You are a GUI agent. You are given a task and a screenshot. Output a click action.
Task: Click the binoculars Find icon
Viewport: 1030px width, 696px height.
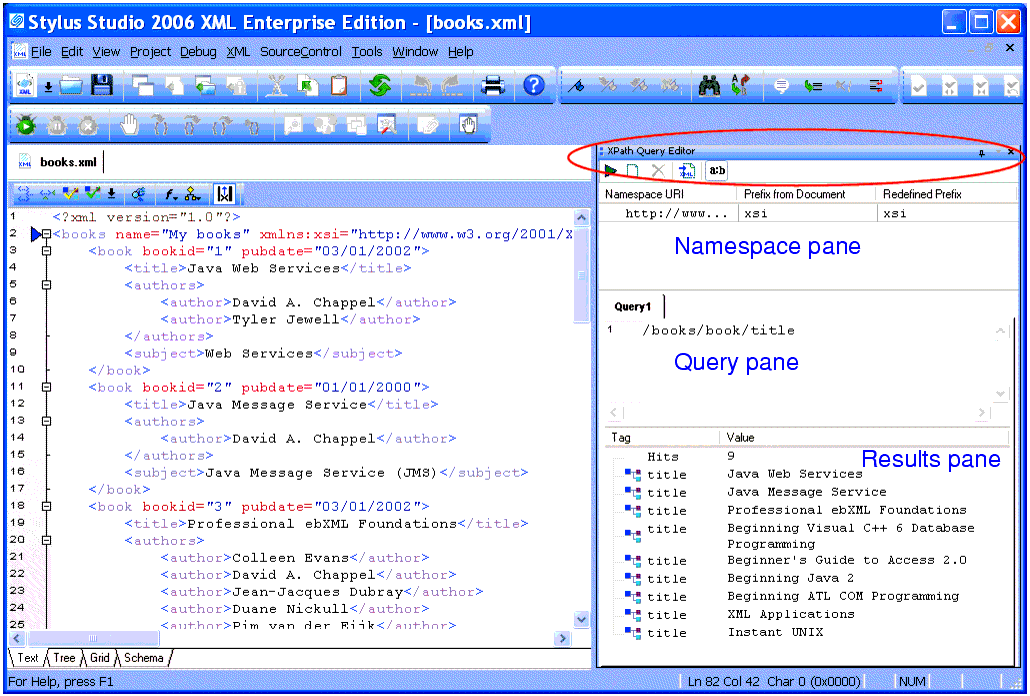click(709, 86)
